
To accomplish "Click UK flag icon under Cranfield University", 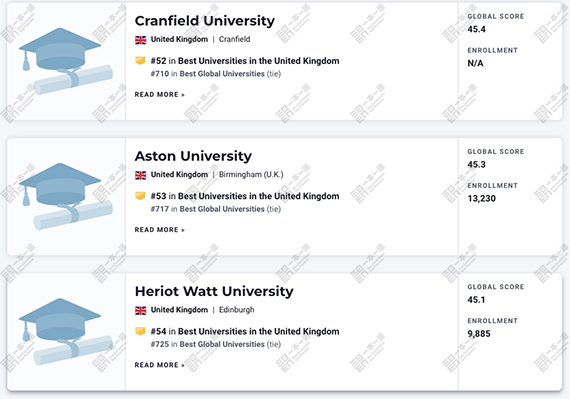I will click(141, 40).
